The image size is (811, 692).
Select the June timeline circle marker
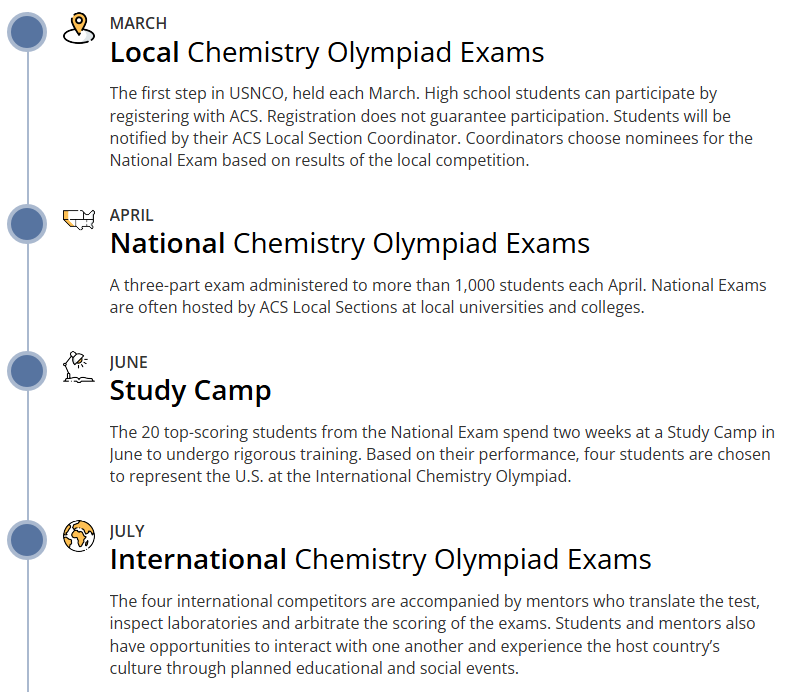28,371
